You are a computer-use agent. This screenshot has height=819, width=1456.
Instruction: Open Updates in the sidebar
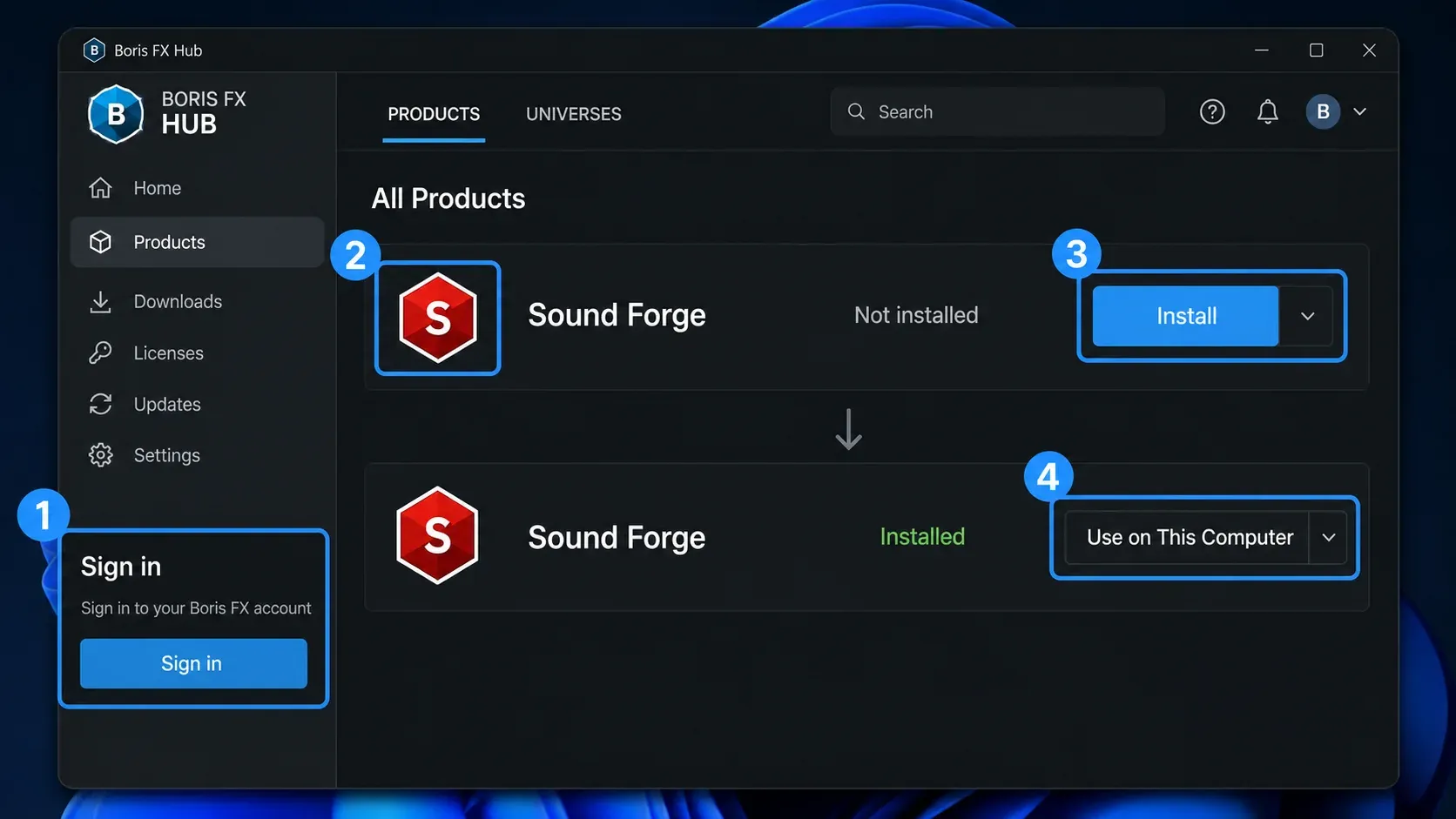tap(198, 404)
